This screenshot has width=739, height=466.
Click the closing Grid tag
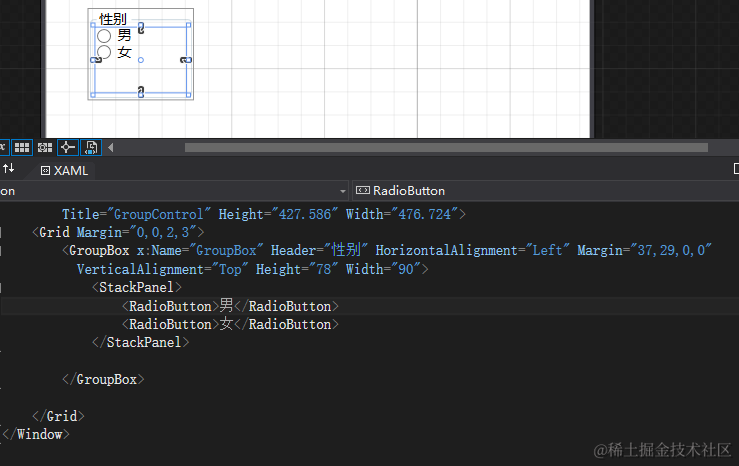point(58,416)
